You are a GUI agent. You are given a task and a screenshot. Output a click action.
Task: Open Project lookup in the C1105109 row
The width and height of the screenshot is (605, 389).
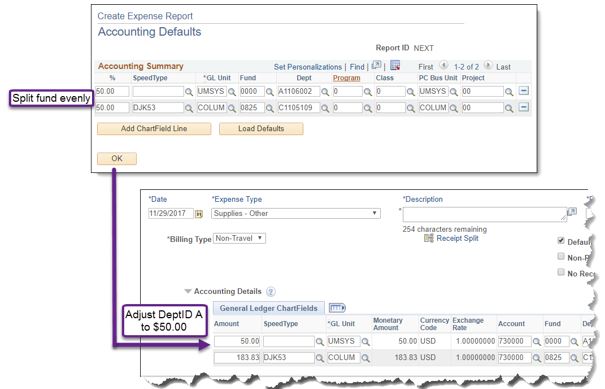(x=509, y=108)
